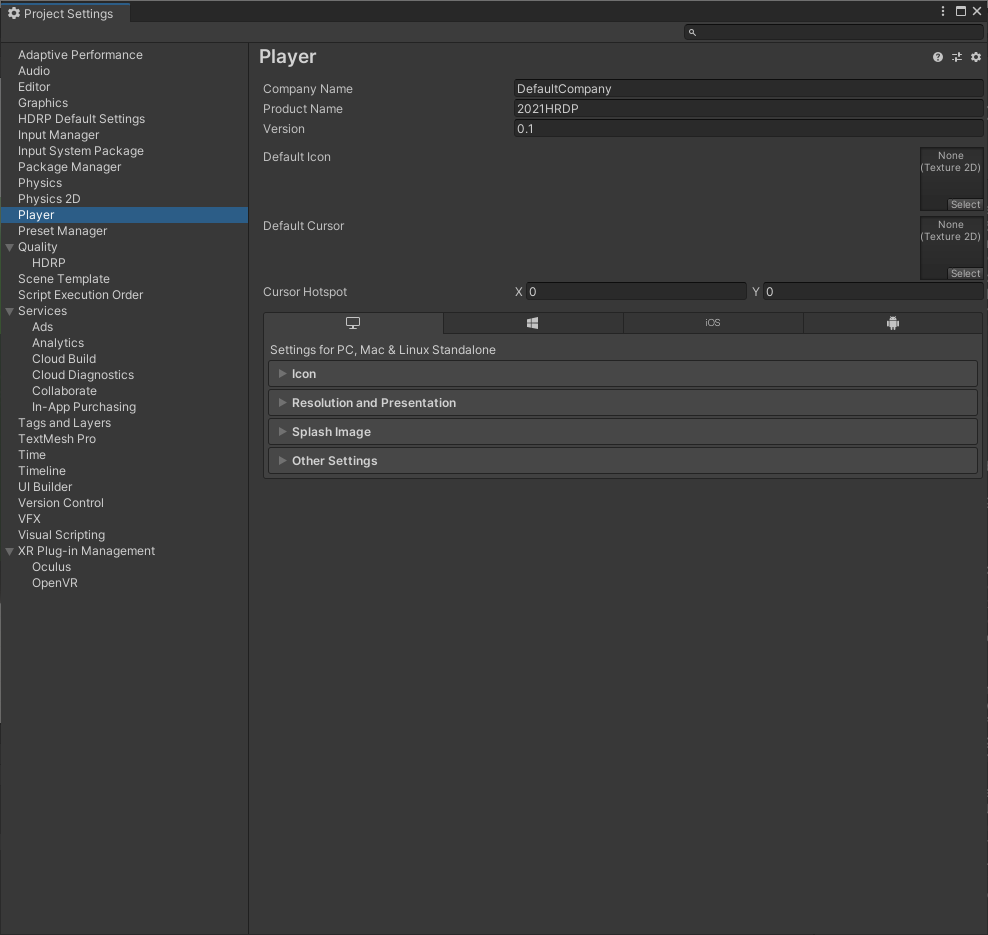
Task: Select the Standalone platform monitor icon
Action: [x=352, y=323]
